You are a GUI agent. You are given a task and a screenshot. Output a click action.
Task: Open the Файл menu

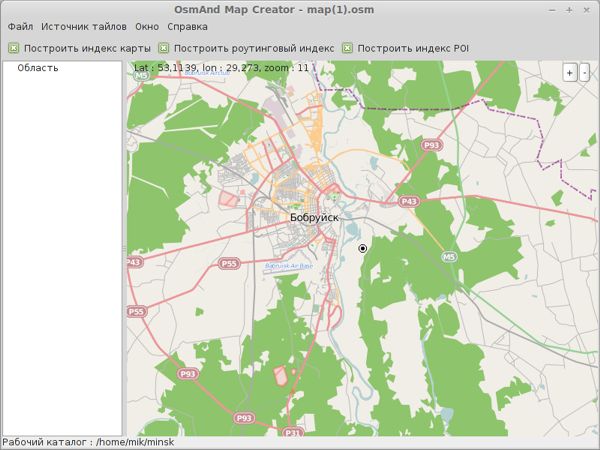point(20,27)
